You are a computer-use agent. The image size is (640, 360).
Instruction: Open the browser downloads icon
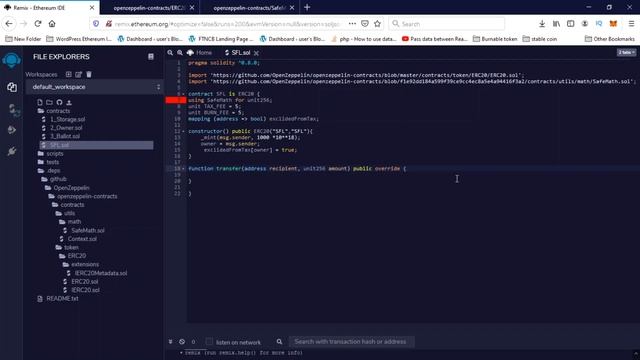(x=542, y=24)
